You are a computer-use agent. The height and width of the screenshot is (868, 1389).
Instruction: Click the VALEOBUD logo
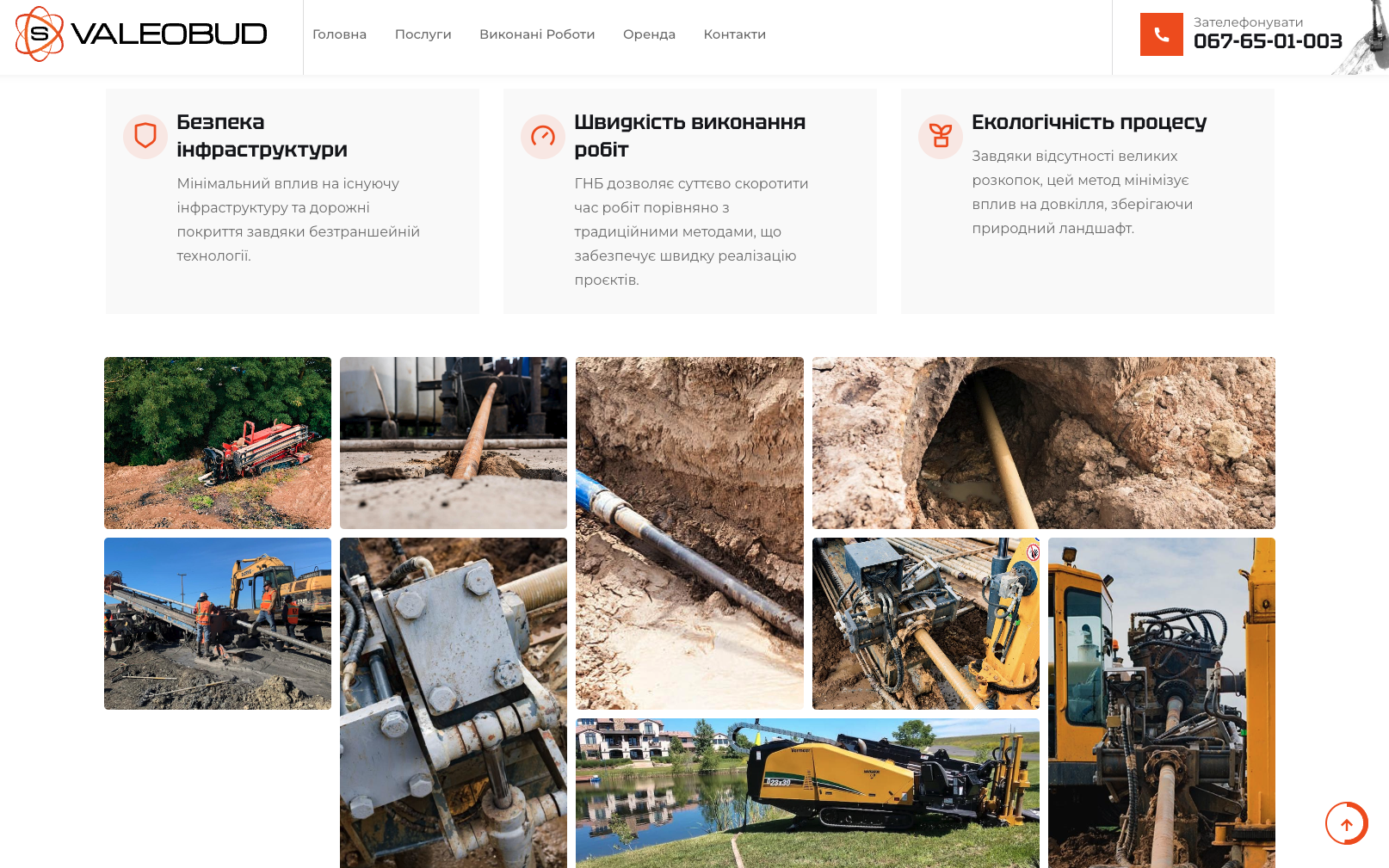[x=141, y=34]
